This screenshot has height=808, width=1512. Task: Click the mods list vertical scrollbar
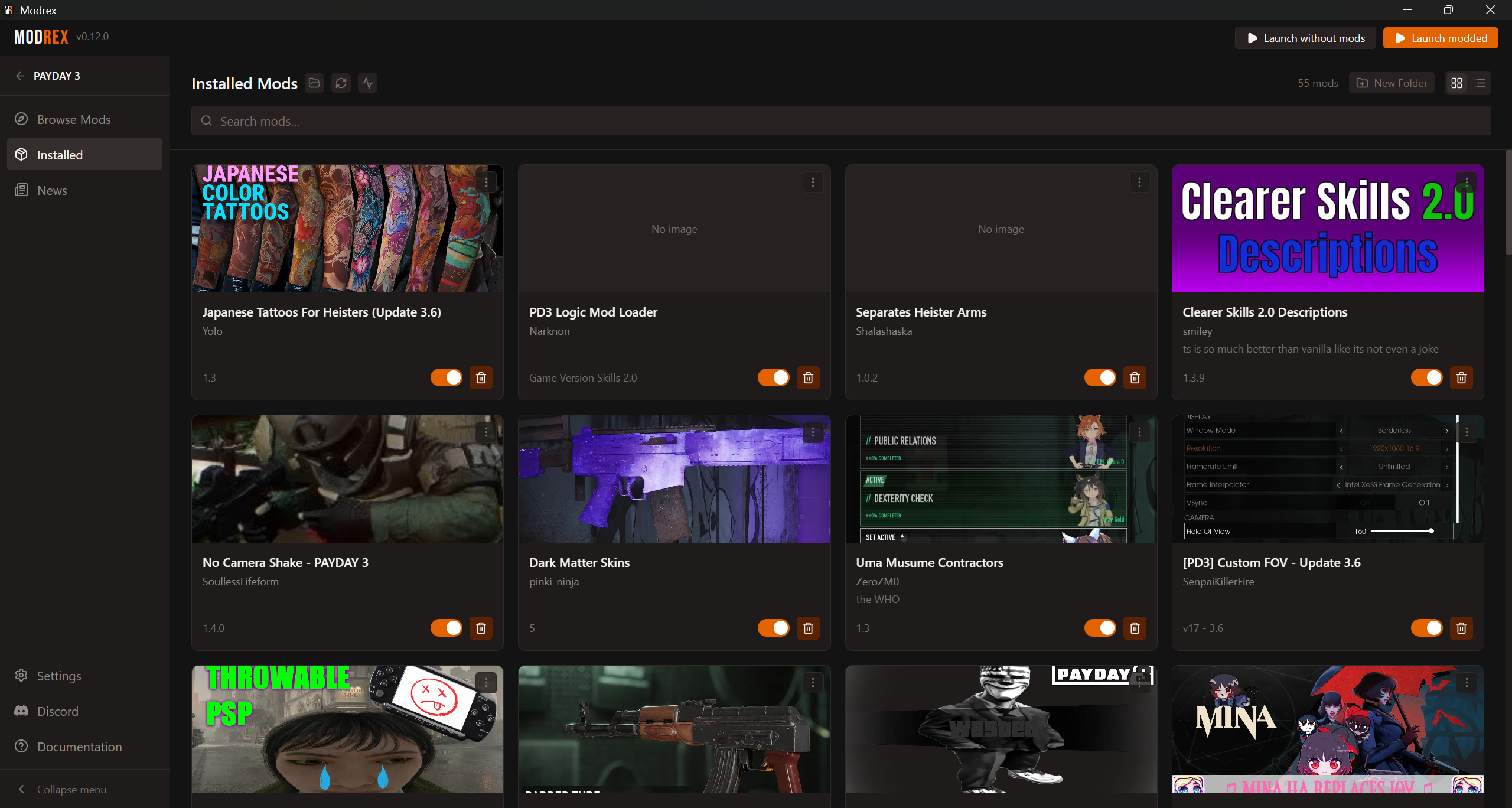1508,204
